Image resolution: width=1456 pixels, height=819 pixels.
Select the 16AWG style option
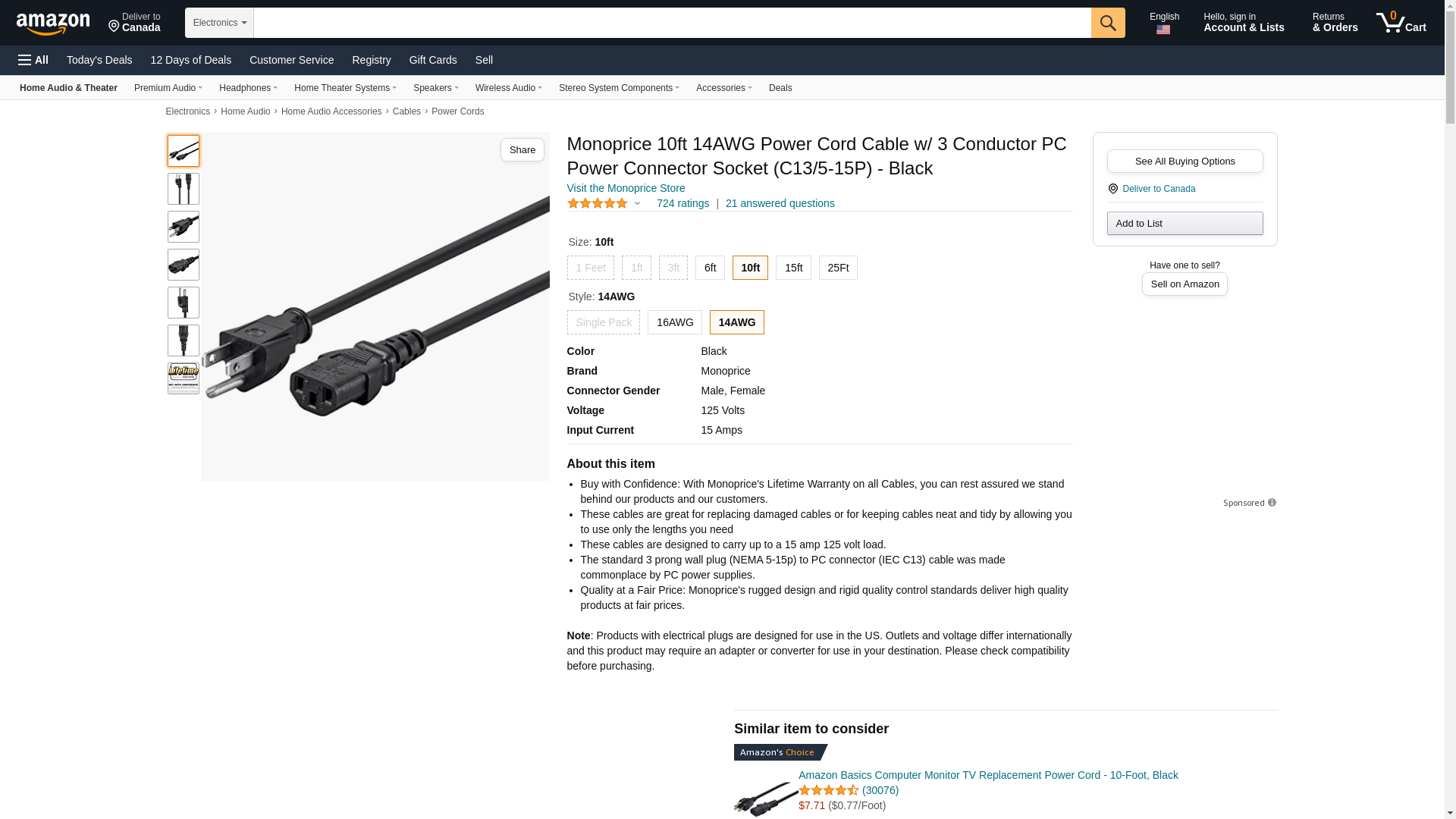coord(675,322)
